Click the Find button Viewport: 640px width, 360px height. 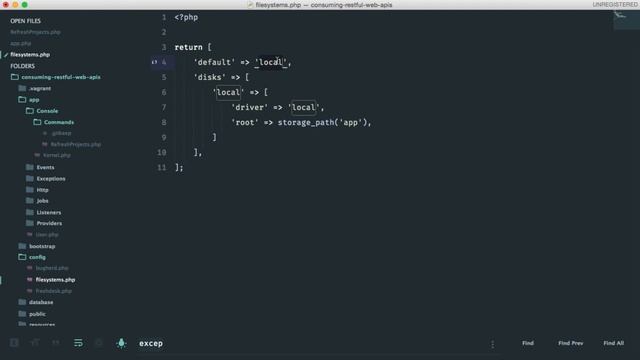point(528,343)
